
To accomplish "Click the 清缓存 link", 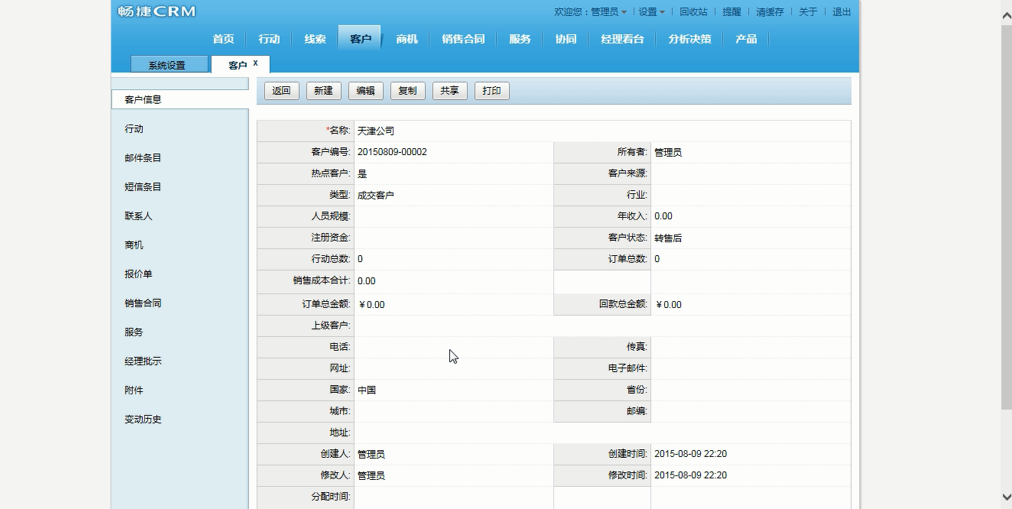I will [x=770, y=12].
